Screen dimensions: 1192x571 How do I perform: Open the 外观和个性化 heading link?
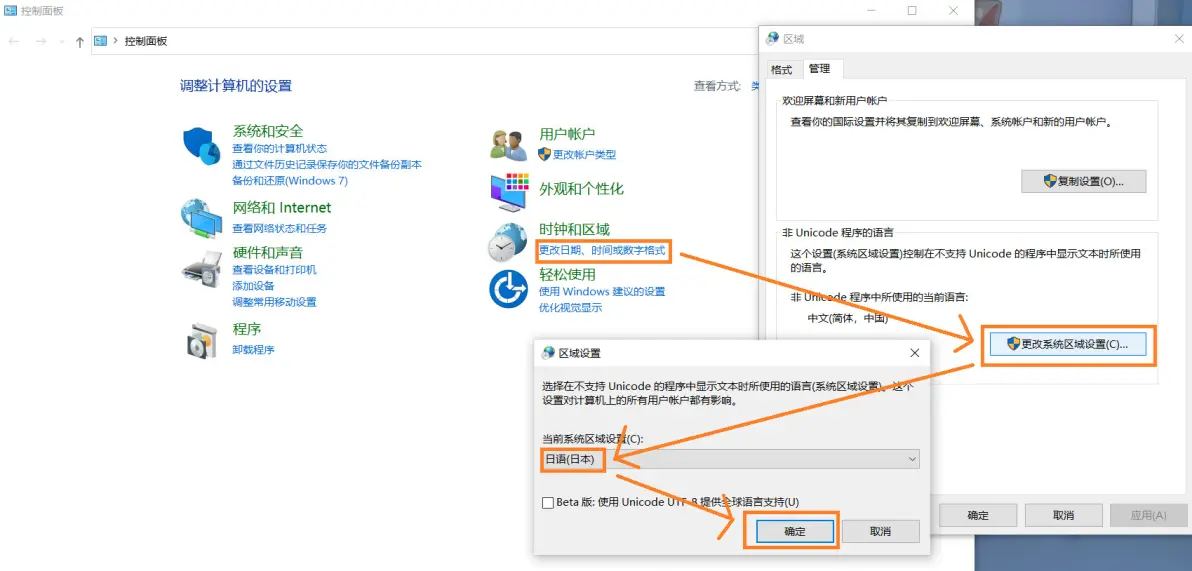[582, 189]
